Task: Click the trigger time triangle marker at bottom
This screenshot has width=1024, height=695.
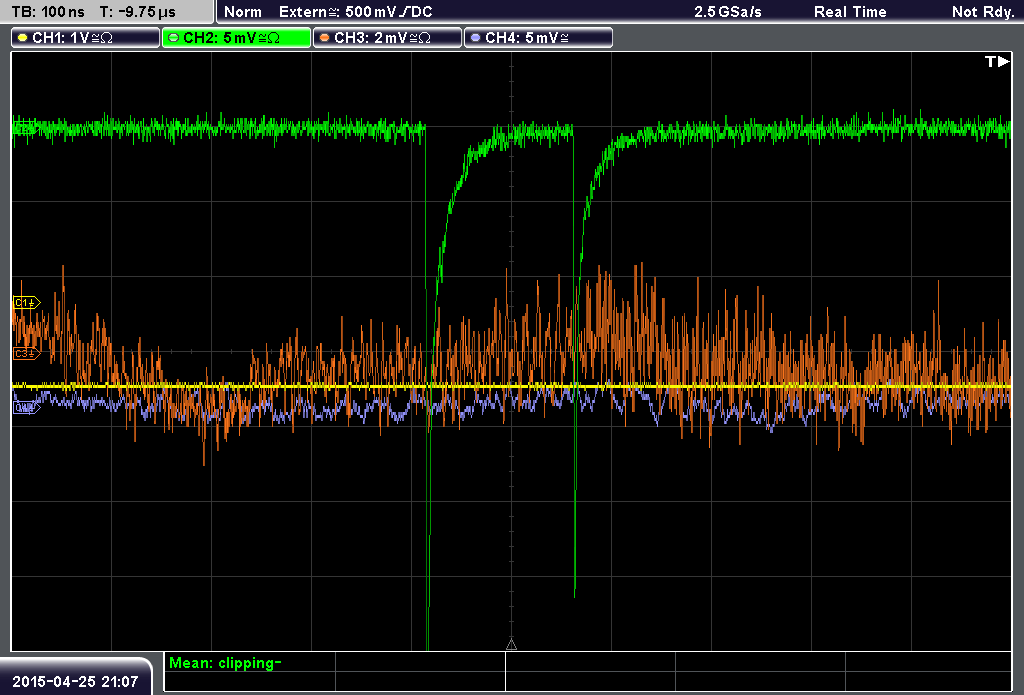Action: (511, 645)
